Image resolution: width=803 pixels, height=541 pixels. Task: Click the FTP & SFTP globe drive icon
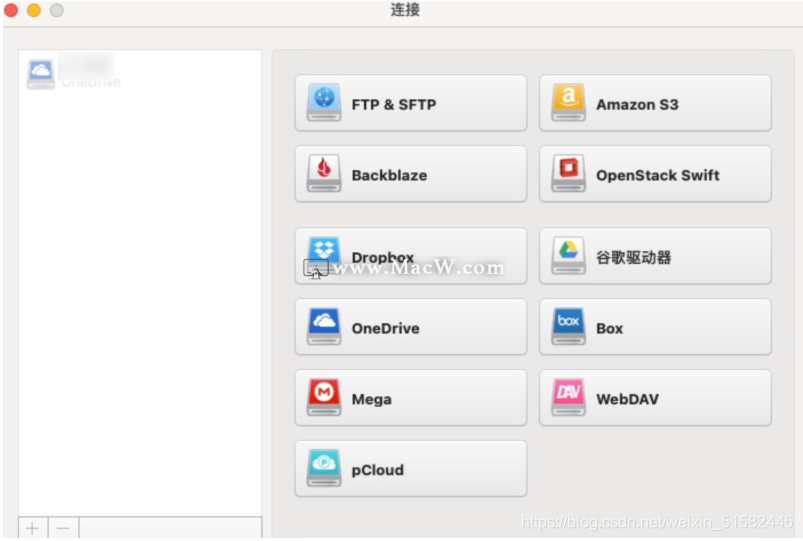tap(324, 102)
